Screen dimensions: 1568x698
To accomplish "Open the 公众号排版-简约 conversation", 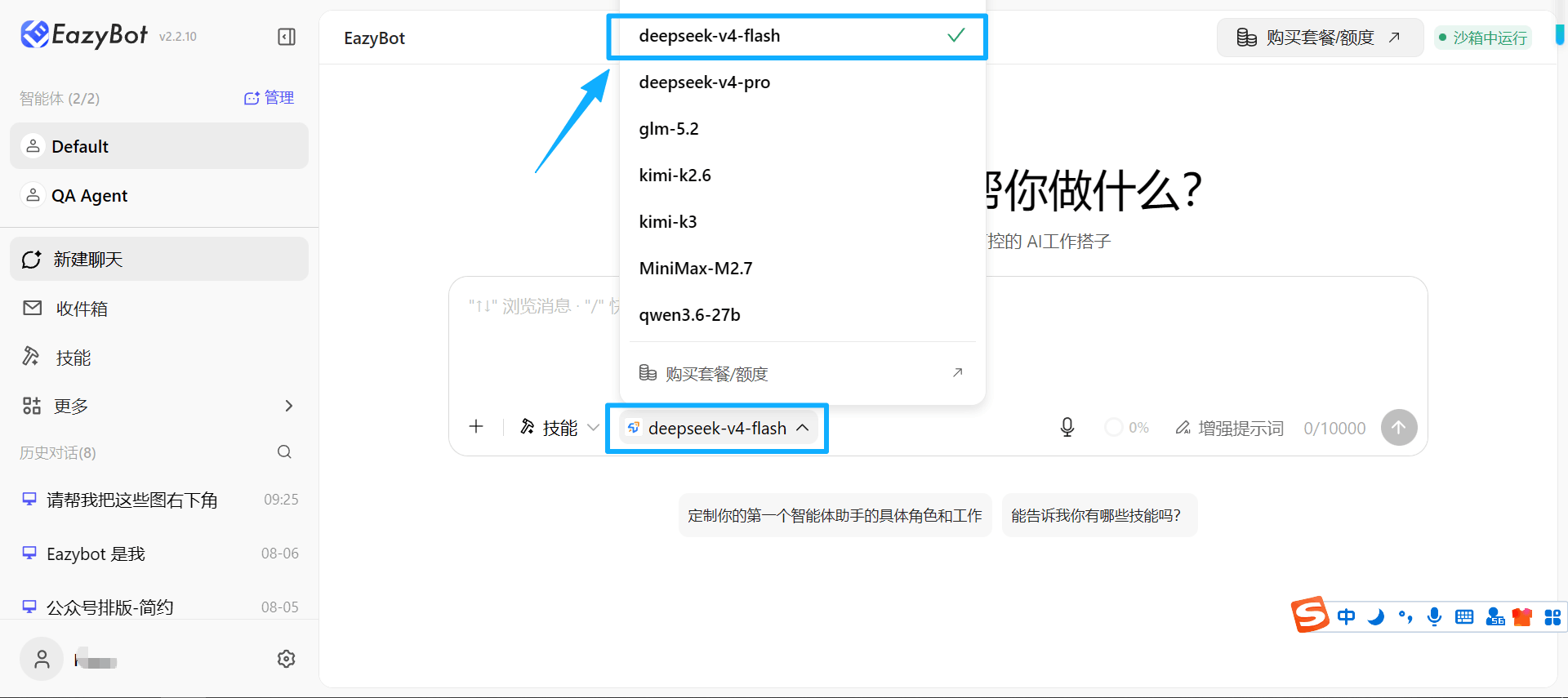I will tap(159, 607).
